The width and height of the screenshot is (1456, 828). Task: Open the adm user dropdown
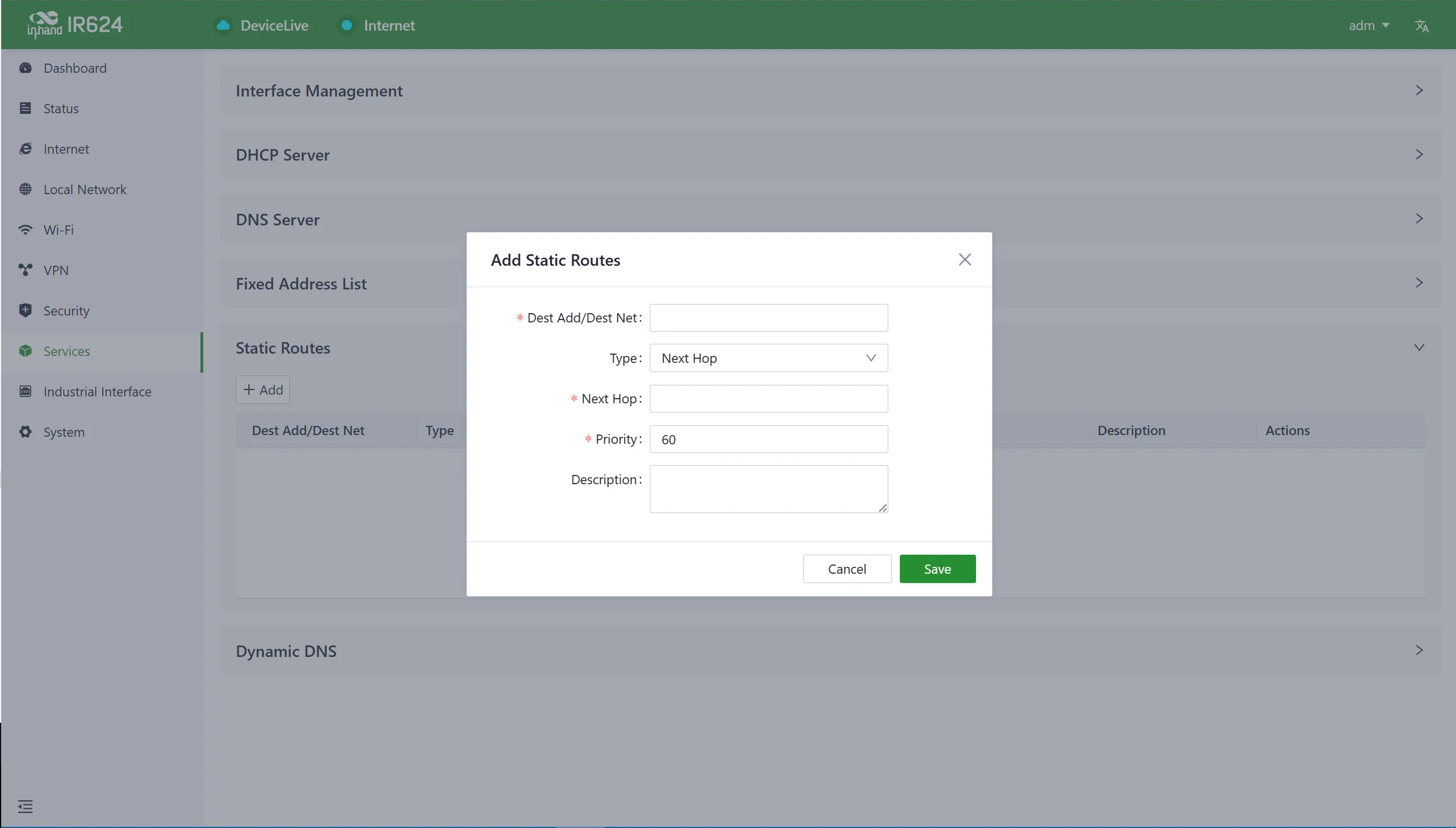coord(1369,26)
